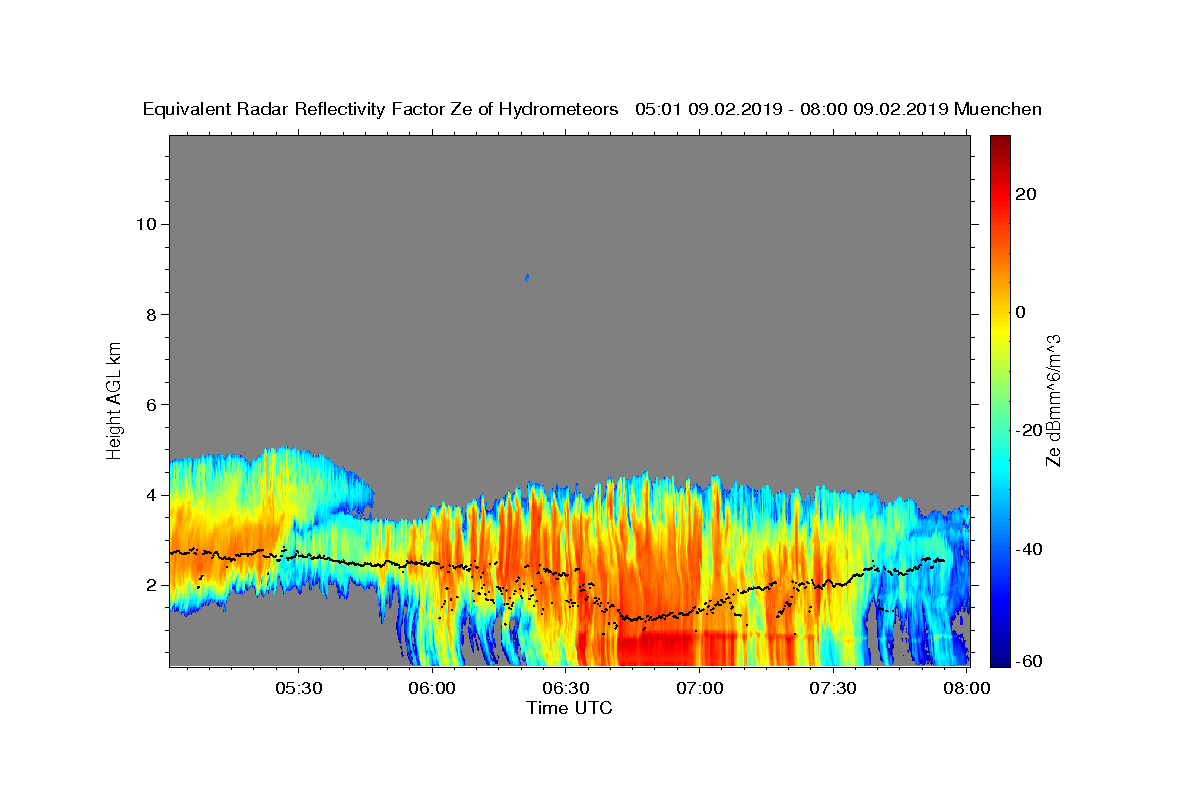Image resolution: width=1200 pixels, height=800 pixels.
Task: Click the '07:00' time tick label
Action: (700, 688)
